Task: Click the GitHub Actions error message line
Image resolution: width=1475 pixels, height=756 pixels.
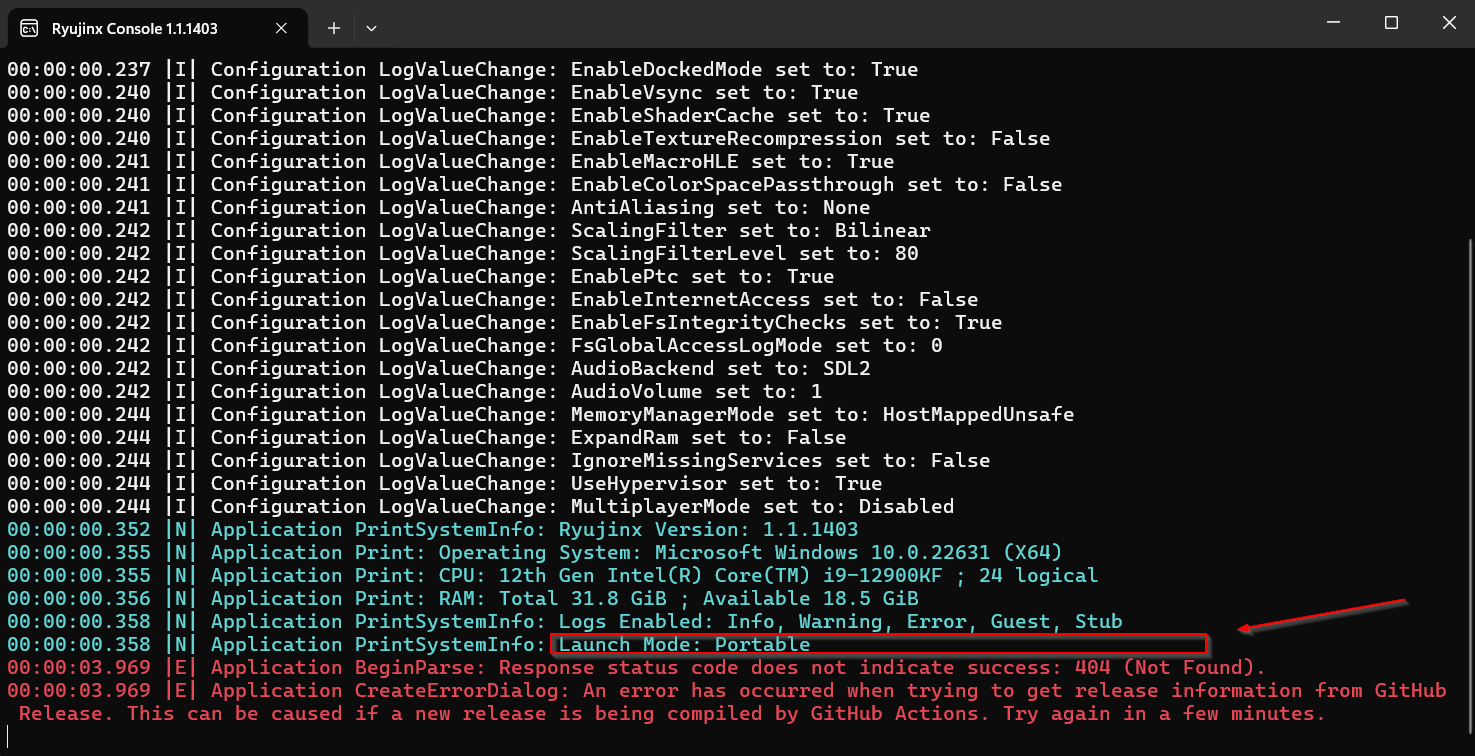Action: point(671,714)
